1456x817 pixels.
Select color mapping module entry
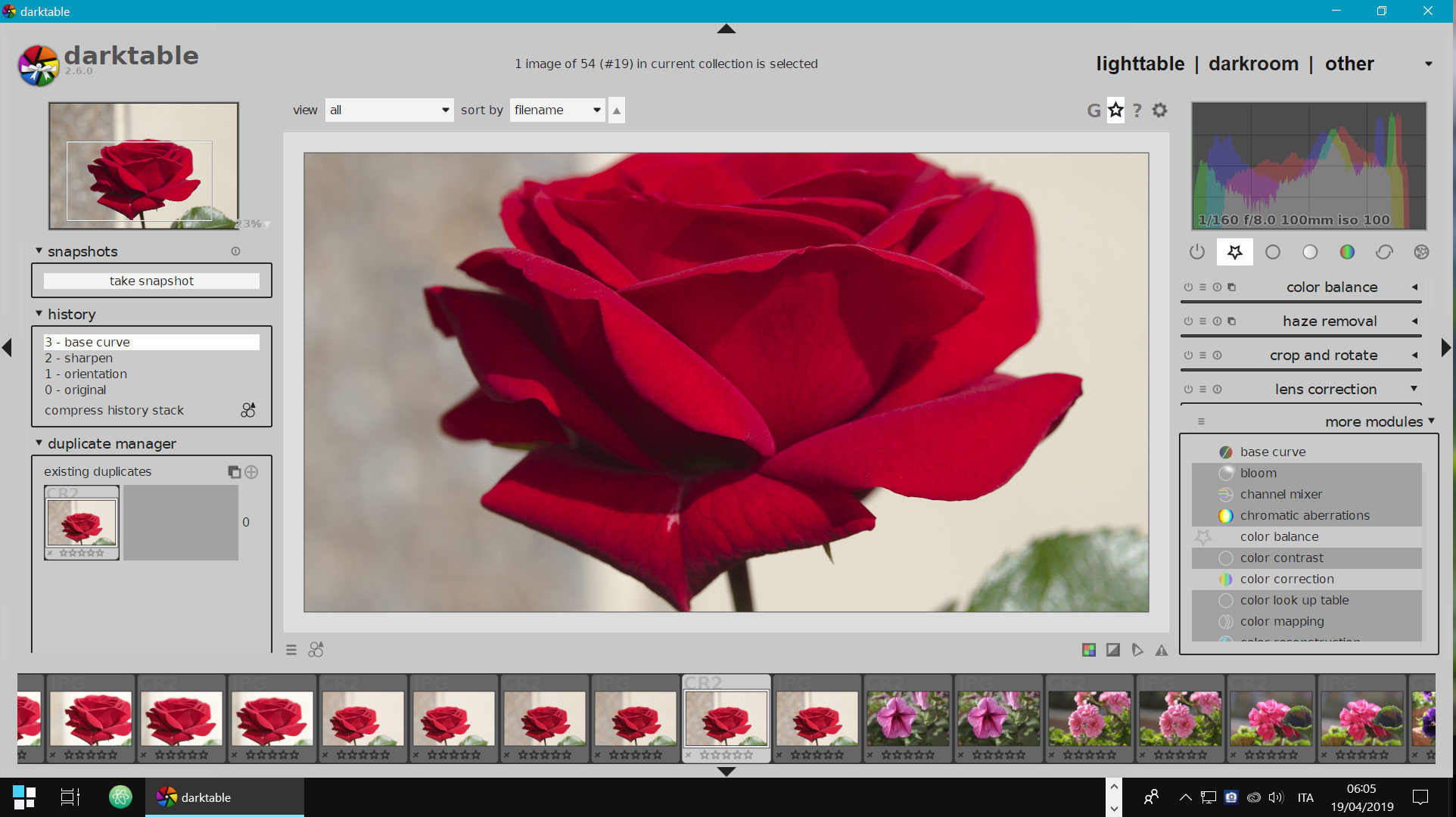pos(1307,621)
